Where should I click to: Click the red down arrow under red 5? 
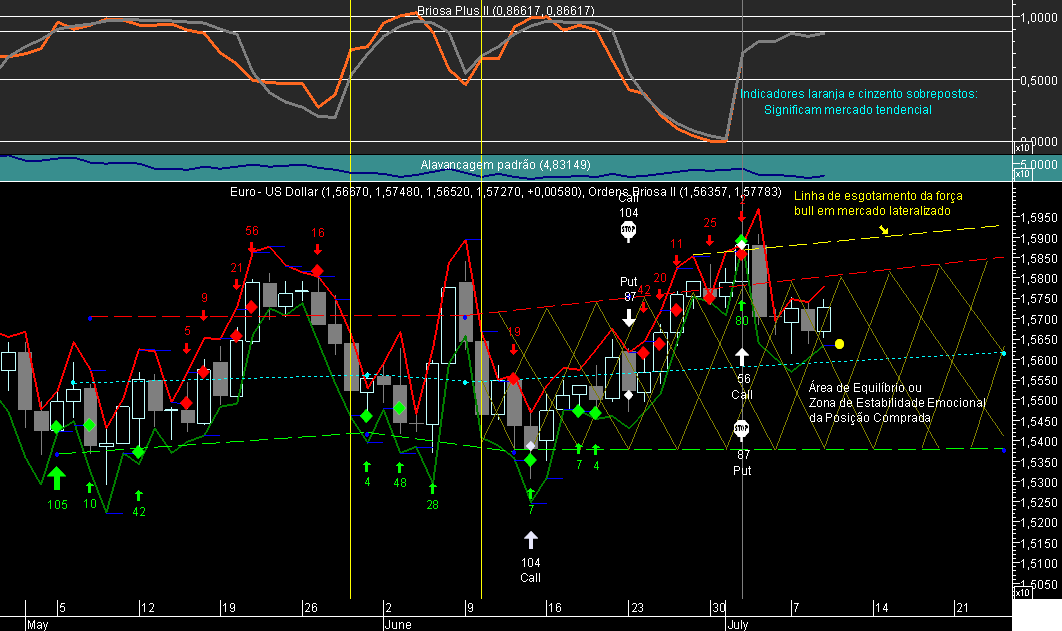click(187, 347)
